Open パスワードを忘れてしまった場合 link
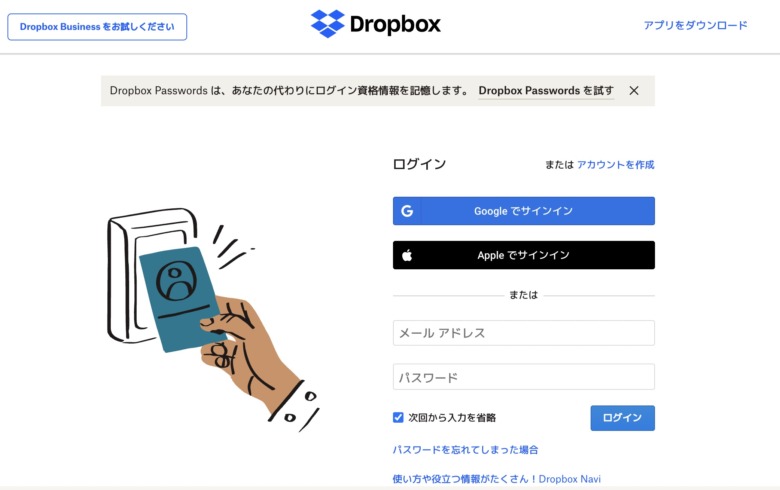The width and height of the screenshot is (780, 490). tap(465, 450)
